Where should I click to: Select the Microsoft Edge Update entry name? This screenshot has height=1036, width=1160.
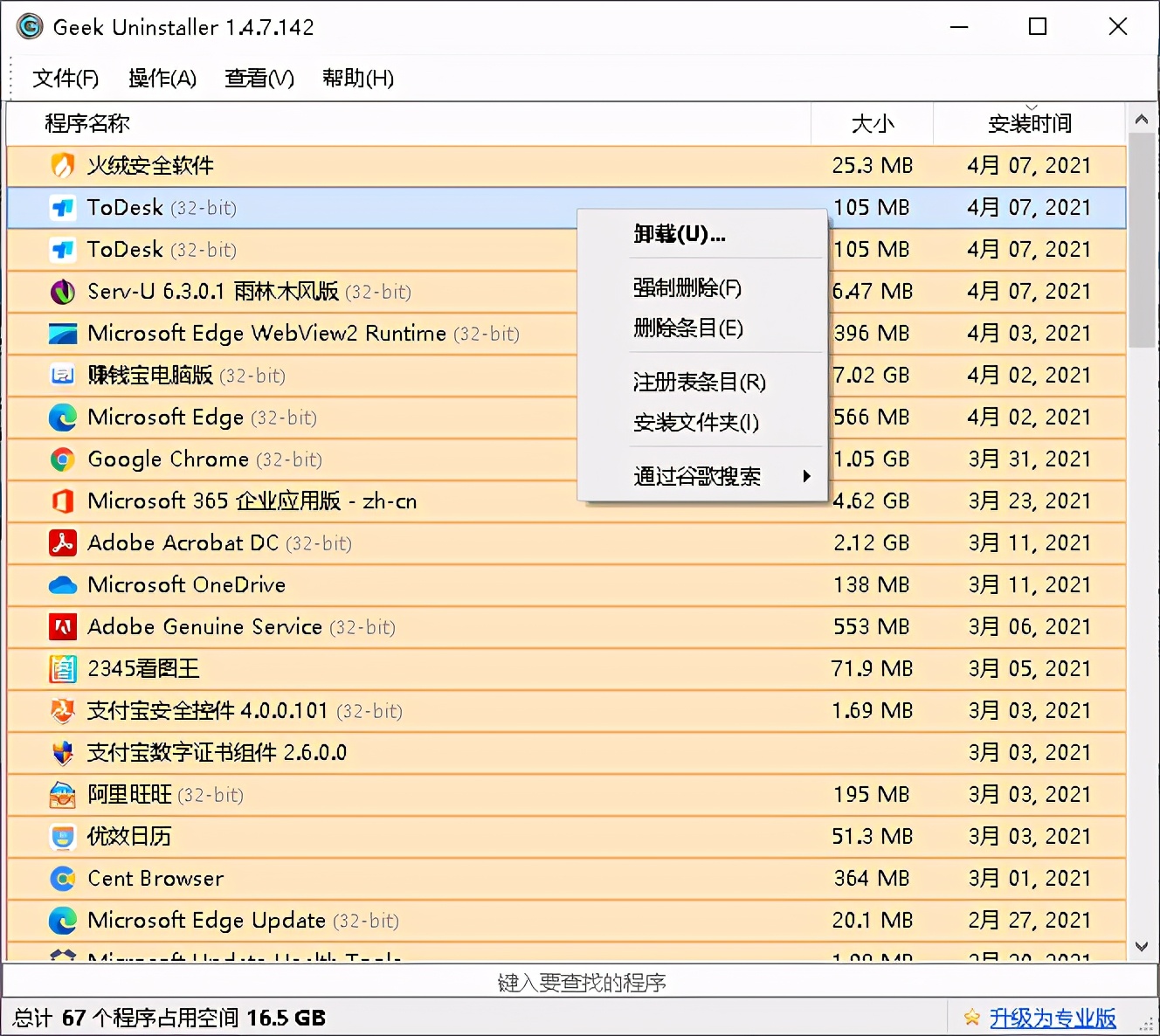243,920
